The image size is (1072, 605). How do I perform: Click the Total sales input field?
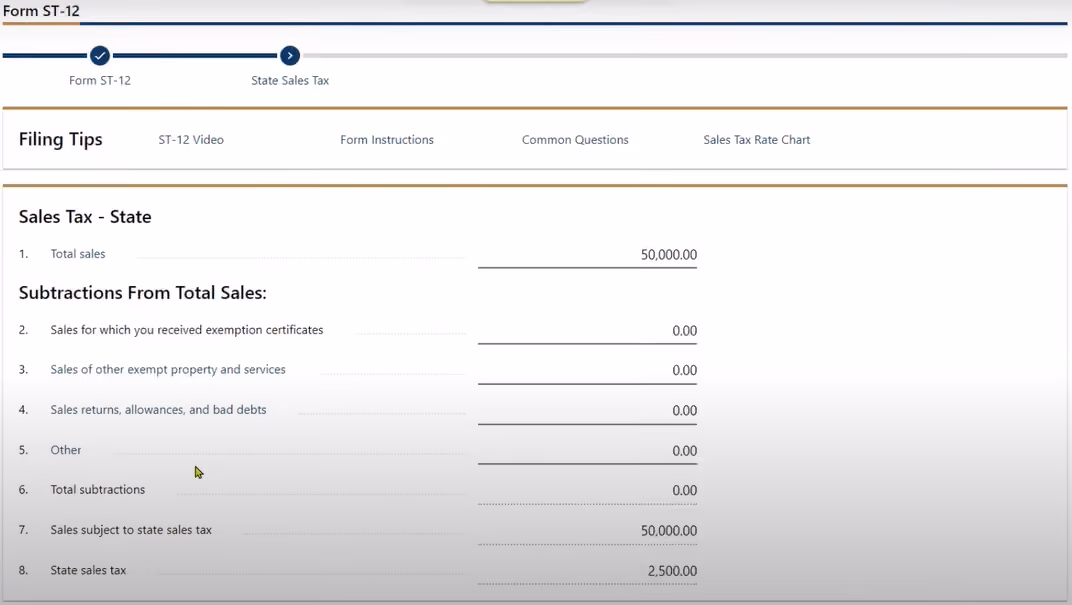pos(587,255)
